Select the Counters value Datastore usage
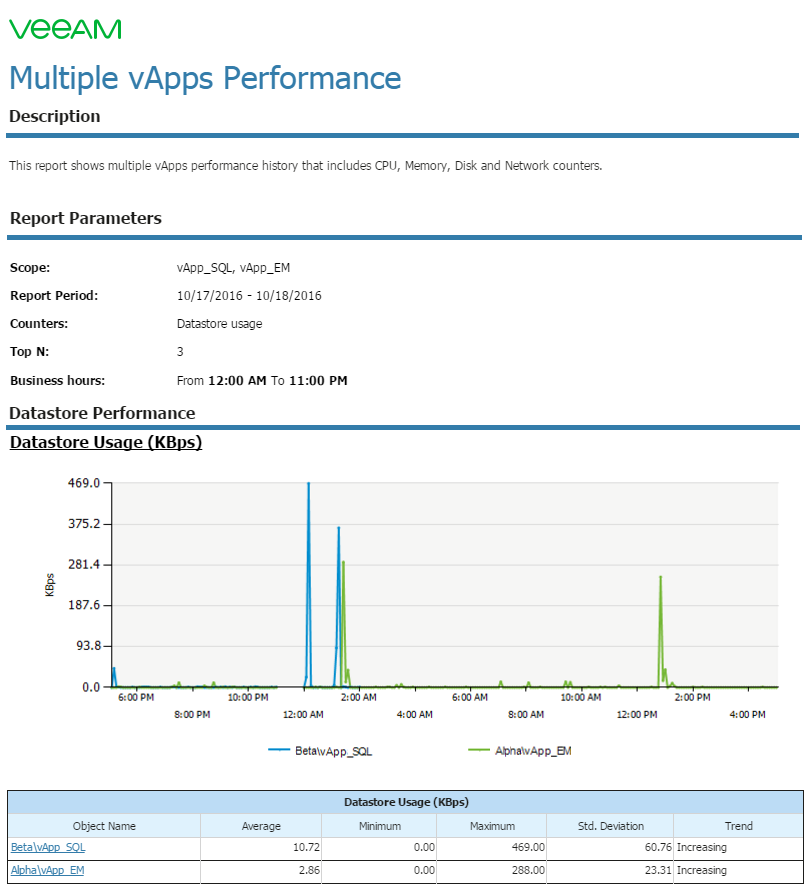Viewport: 807px width, 886px height. pos(219,324)
